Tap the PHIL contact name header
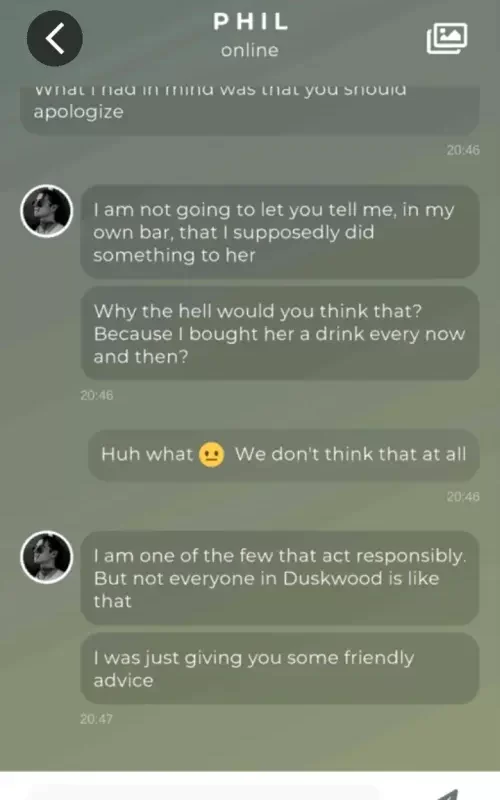 coord(251,21)
